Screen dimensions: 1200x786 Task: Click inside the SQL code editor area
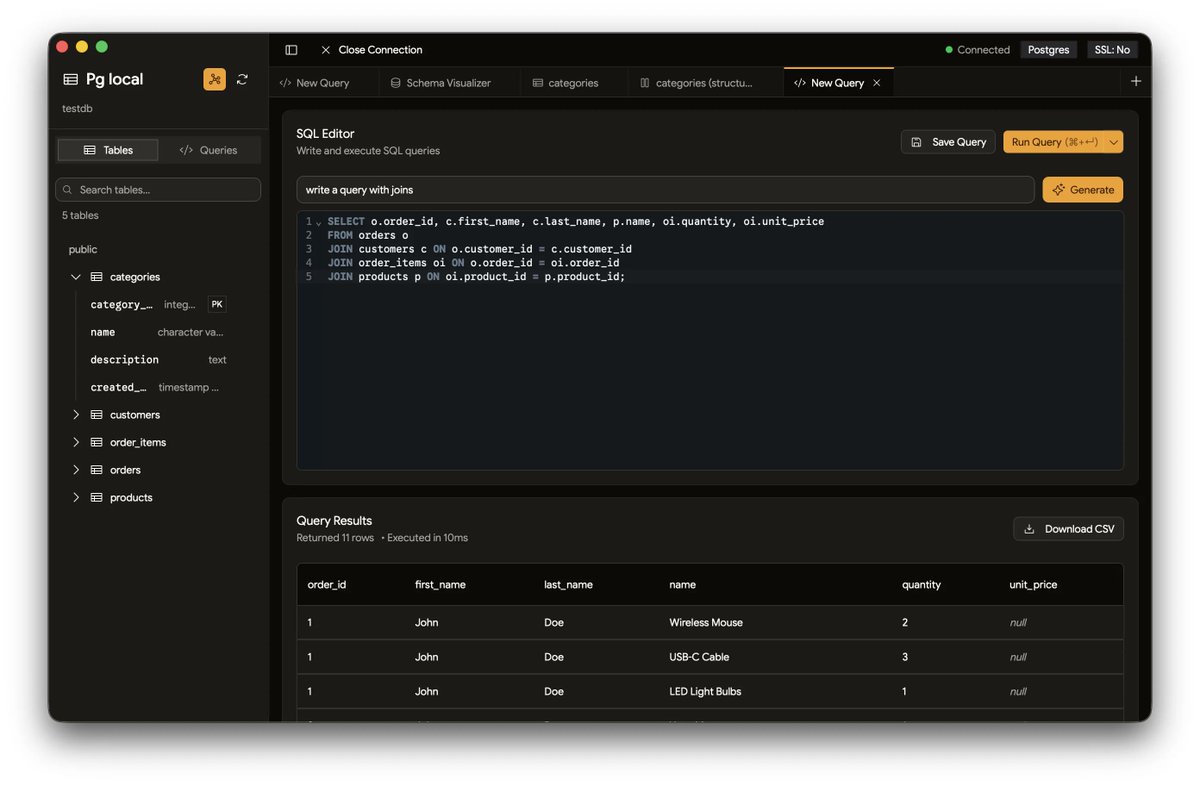coord(710,340)
